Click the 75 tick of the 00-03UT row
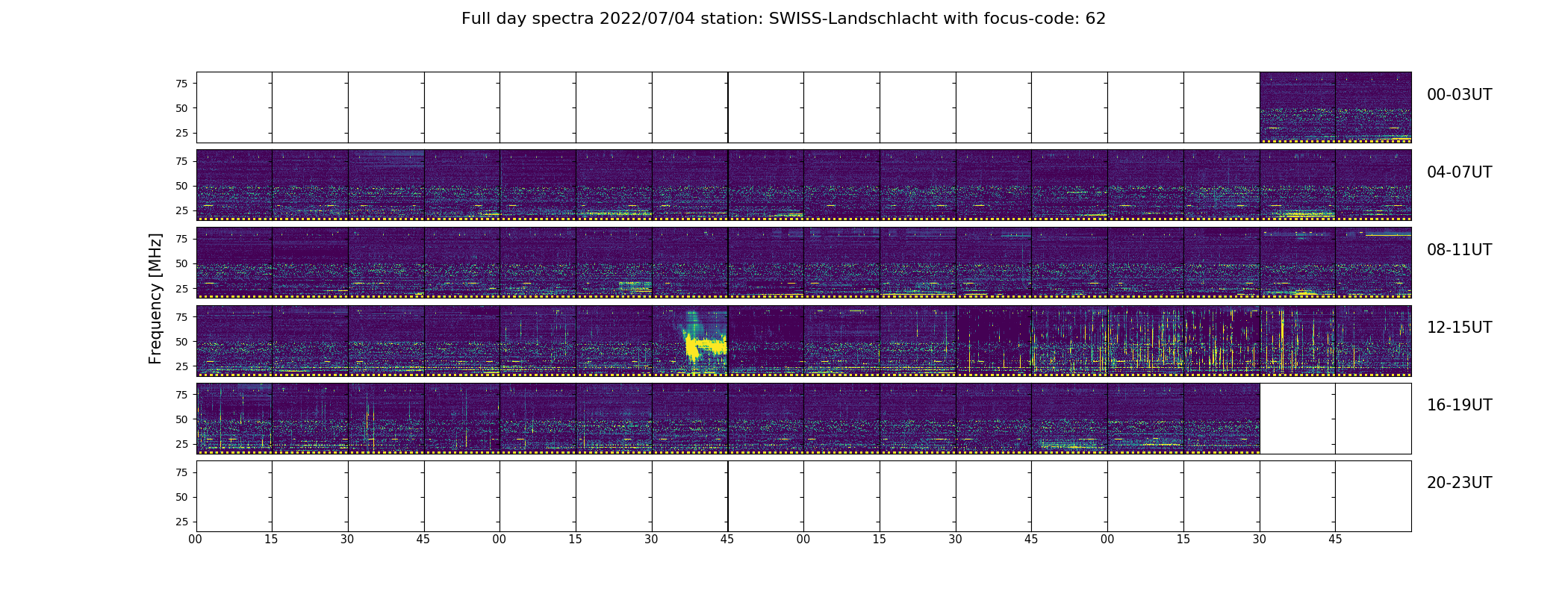The width and height of the screenshot is (1568, 597). click(181, 84)
